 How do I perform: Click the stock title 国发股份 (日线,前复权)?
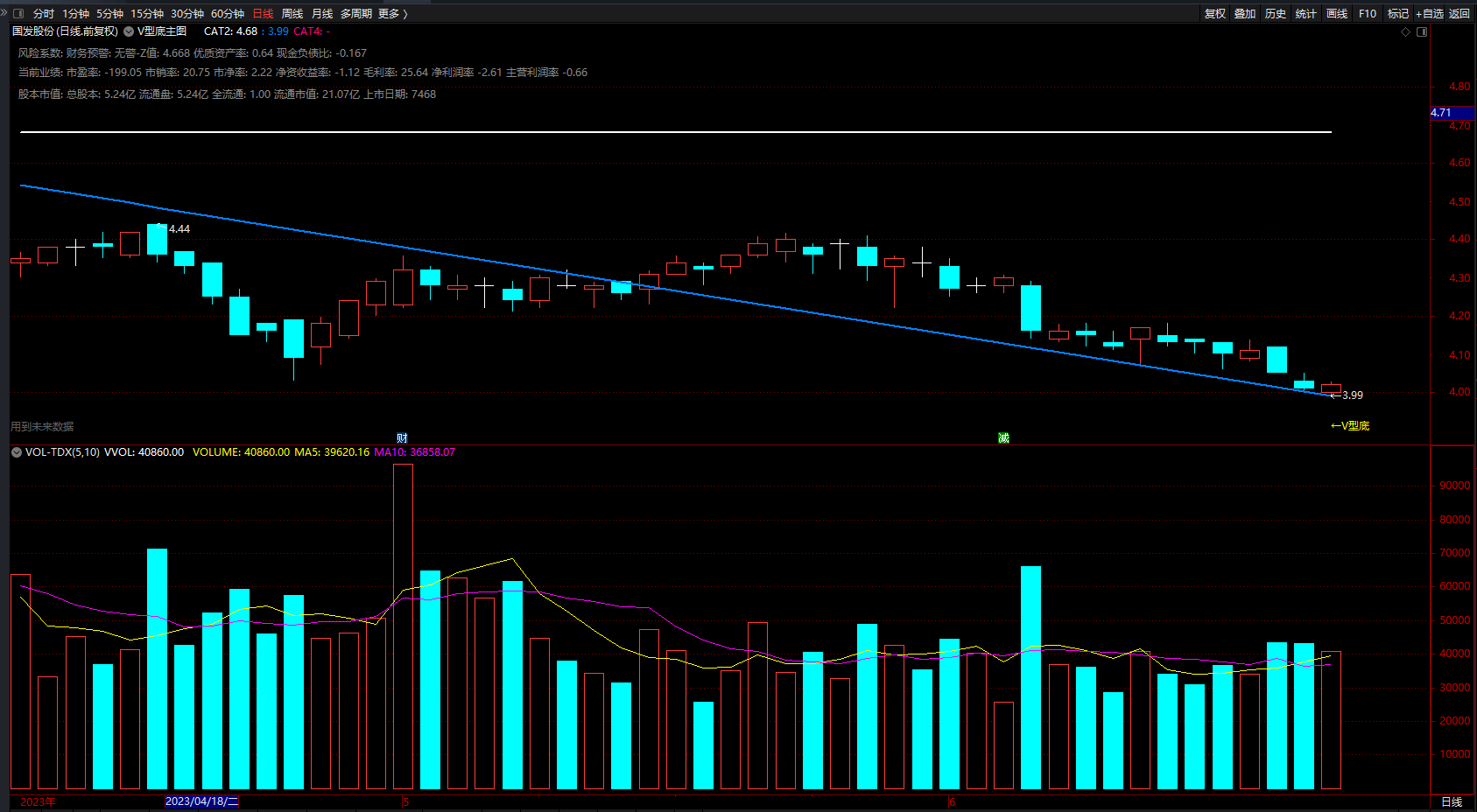pos(65,31)
